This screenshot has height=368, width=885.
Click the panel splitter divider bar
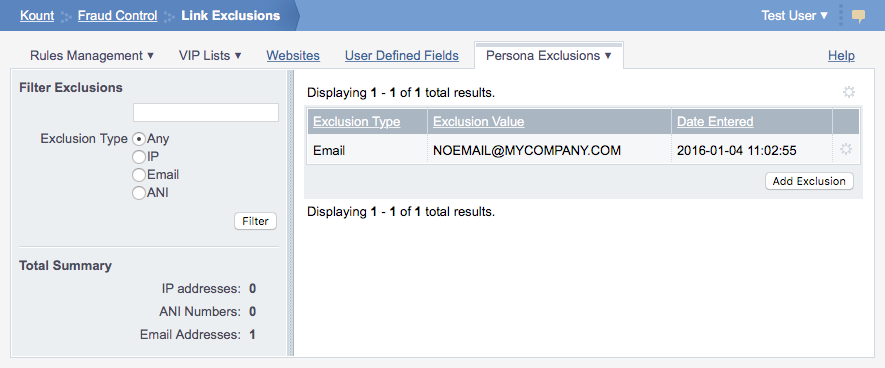pyautogui.click(x=291, y=213)
